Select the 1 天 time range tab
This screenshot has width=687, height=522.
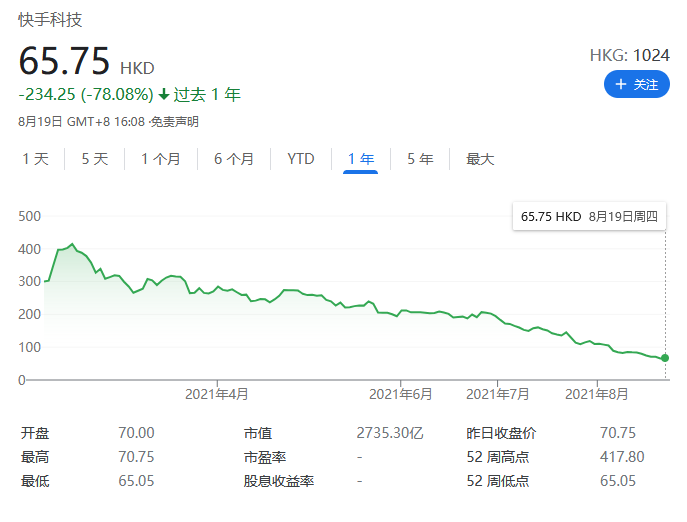coord(36,159)
